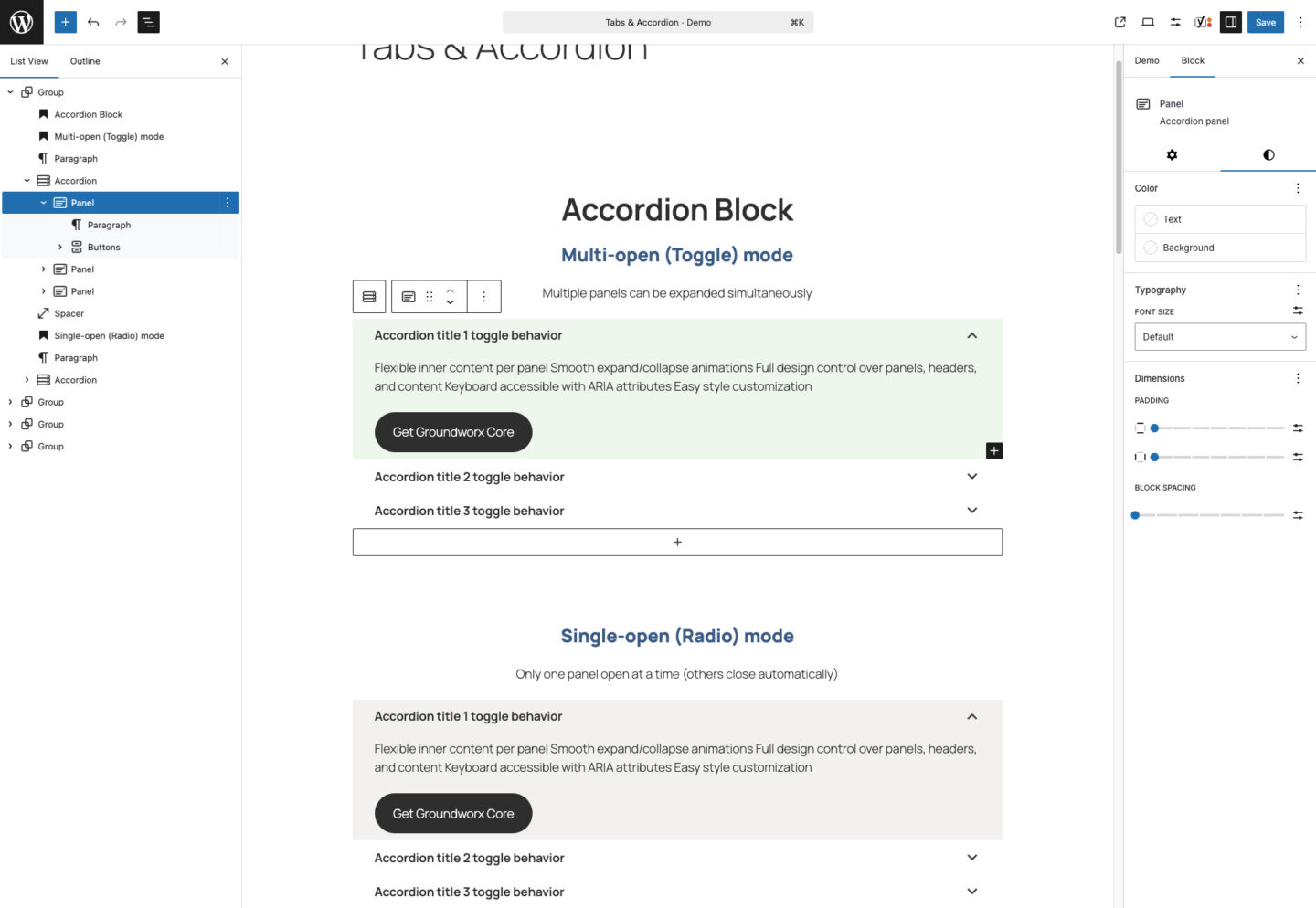Click the Panel block icon in the floating toolbar

point(409,296)
